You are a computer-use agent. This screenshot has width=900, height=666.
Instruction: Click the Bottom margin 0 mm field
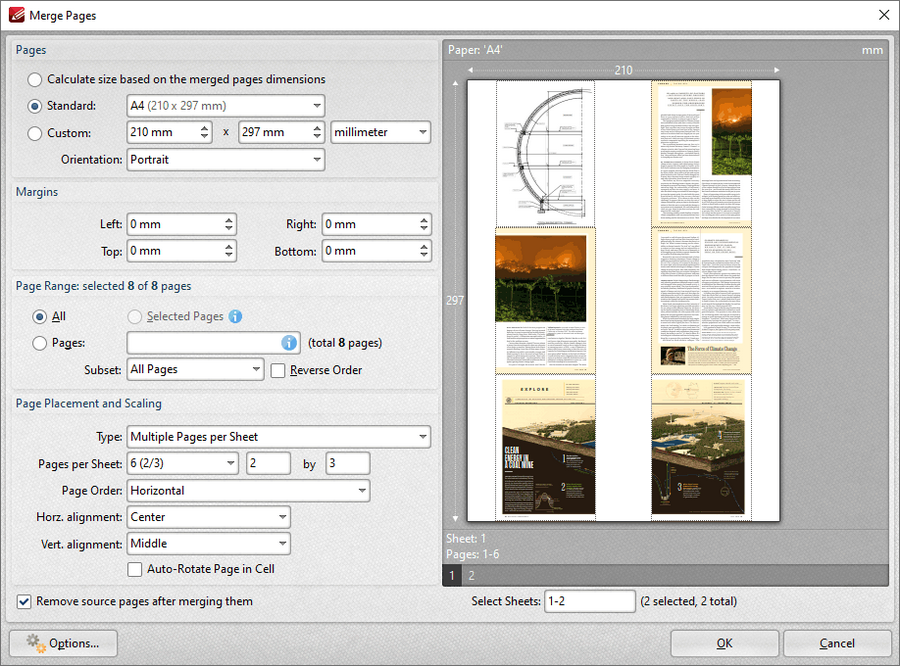(x=370, y=251)
